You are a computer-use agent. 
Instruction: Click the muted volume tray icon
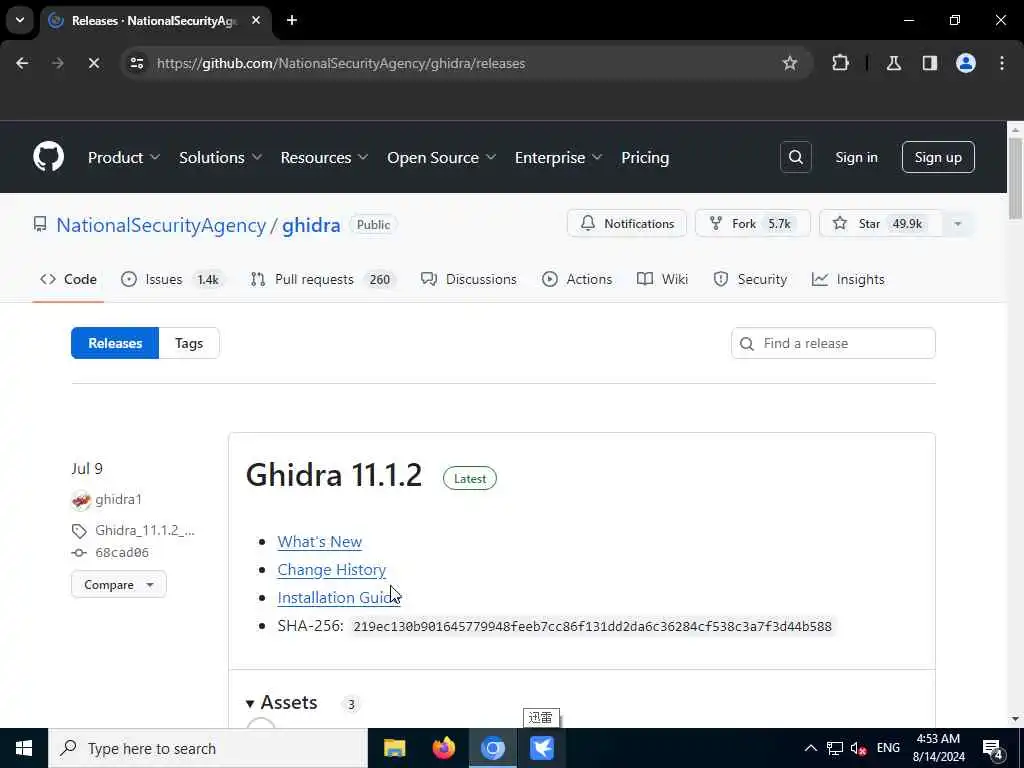(x=859, y=748)
